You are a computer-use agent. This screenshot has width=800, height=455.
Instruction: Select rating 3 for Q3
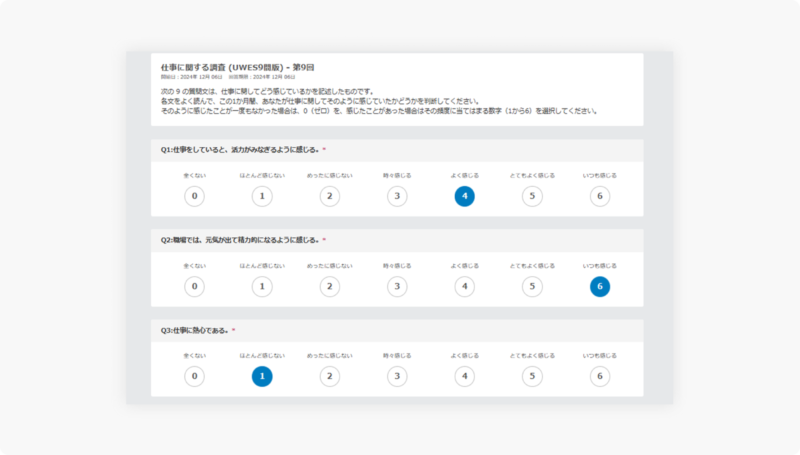pos(397,376)
